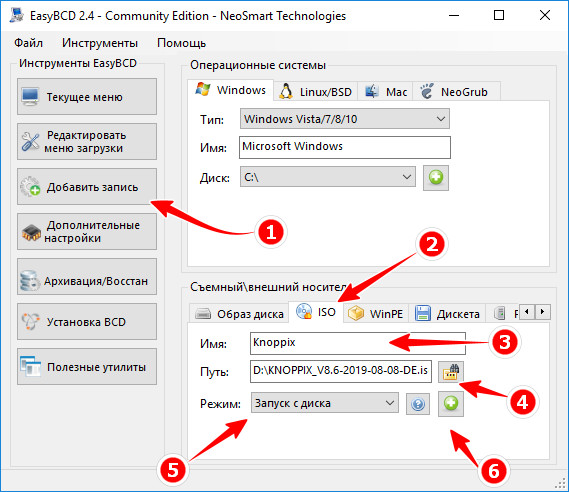
Task: Open Добавить запись section
Action: (87, 186)
